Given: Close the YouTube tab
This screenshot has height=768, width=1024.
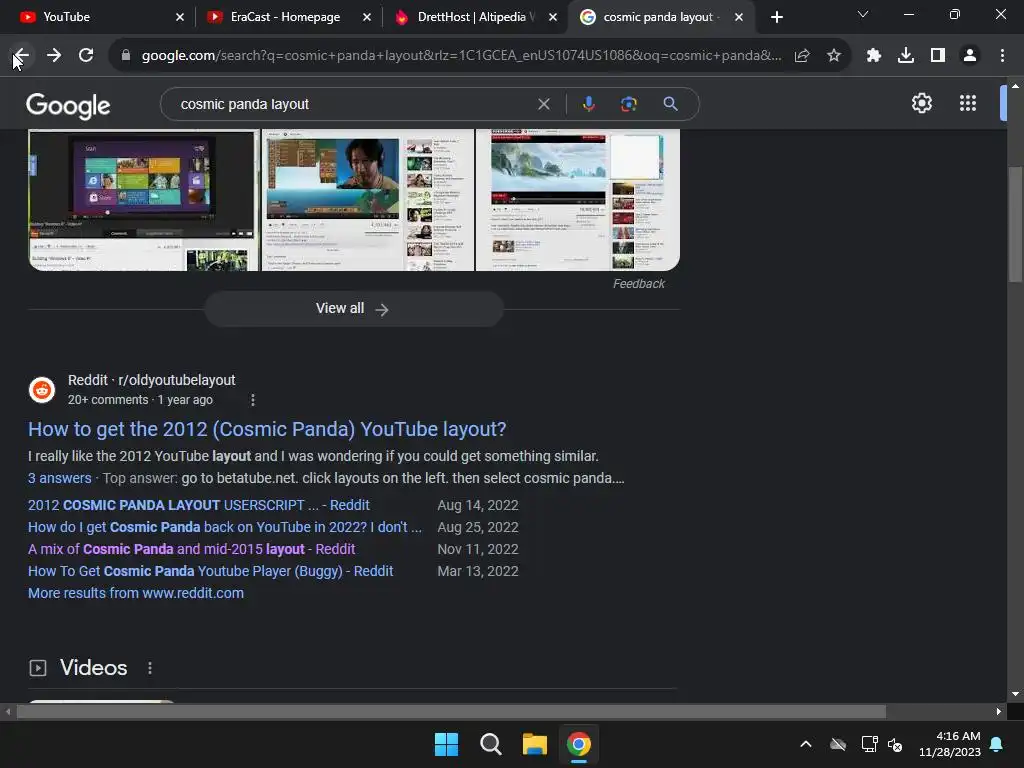Looking at the screenshot, I should click(180, 17).
